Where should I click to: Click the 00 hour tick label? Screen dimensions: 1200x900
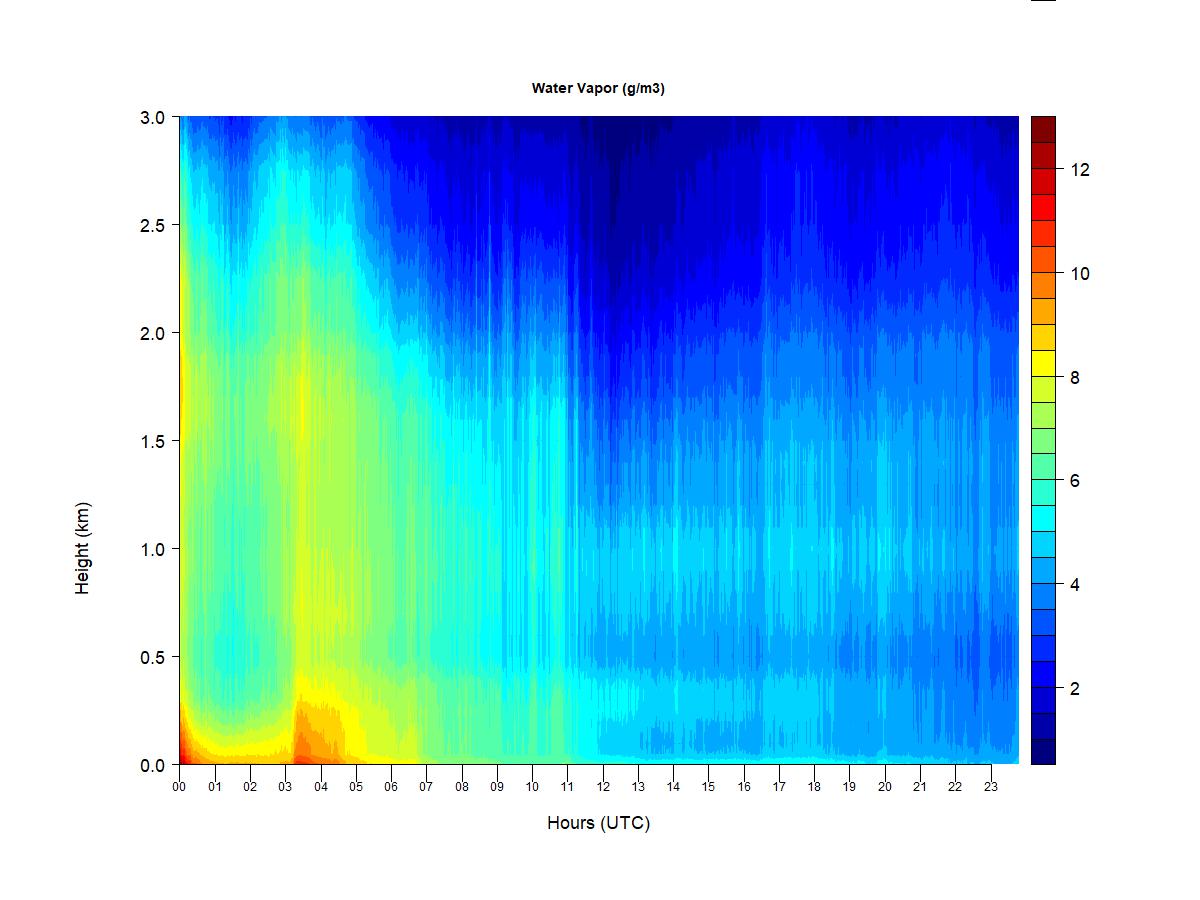[x=179, y=787]
